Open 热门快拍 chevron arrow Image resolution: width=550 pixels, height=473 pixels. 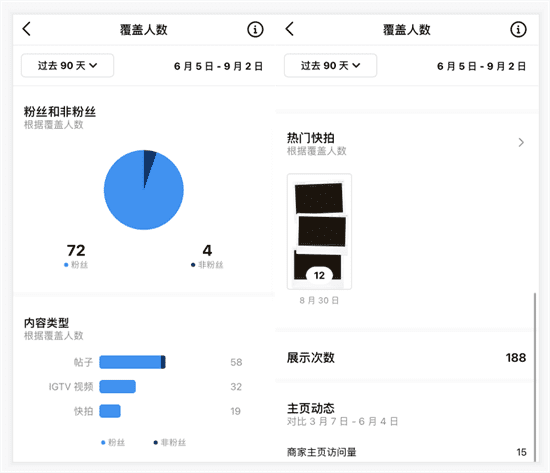point(521,142)
